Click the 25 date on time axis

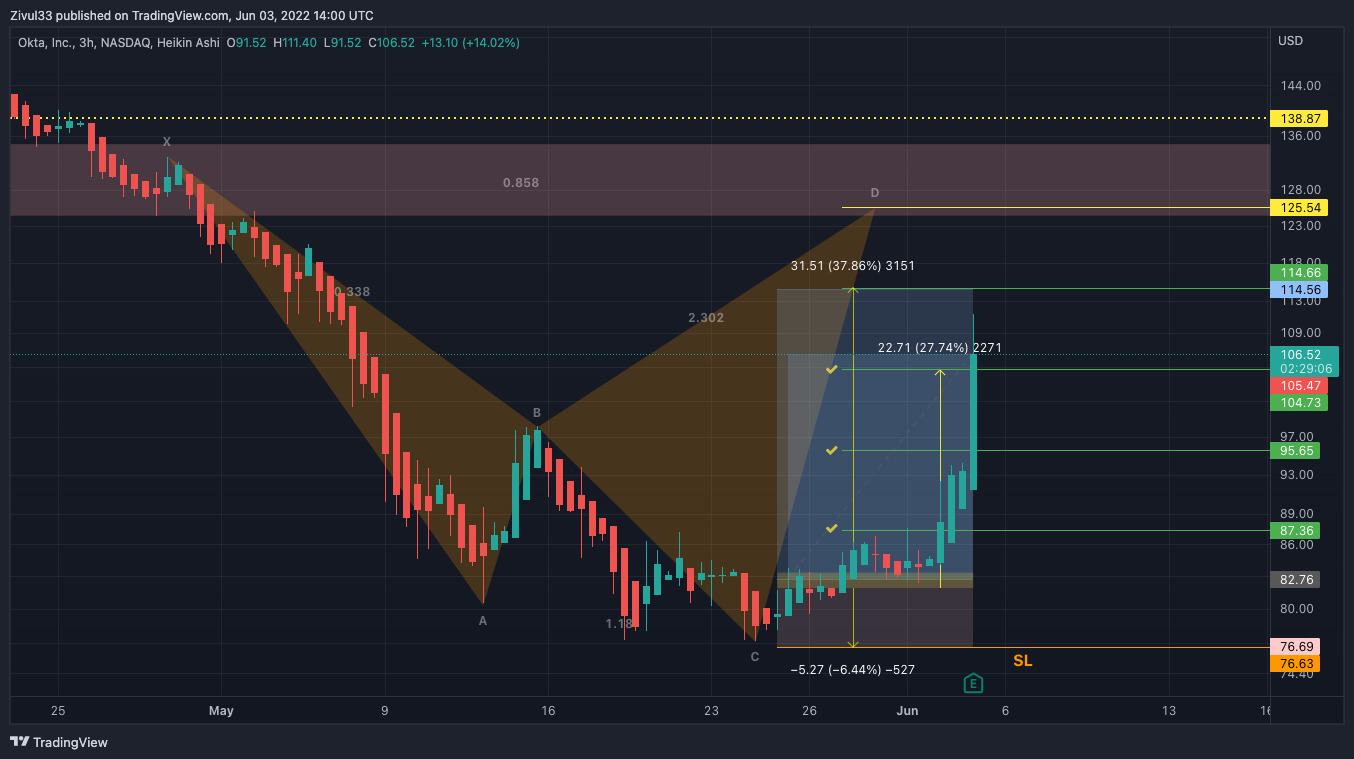(58, 711)
